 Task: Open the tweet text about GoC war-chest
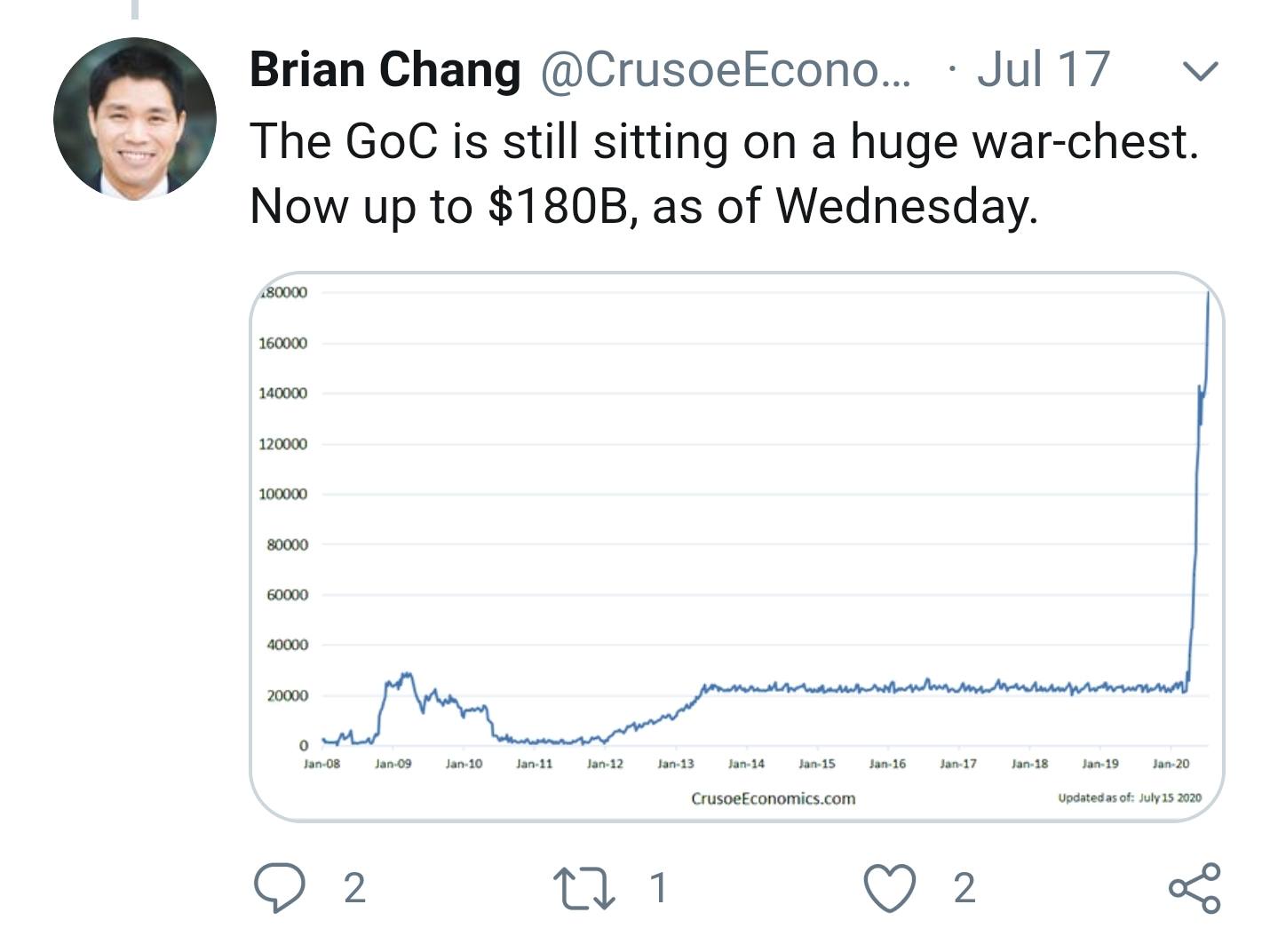pos(724,173)
